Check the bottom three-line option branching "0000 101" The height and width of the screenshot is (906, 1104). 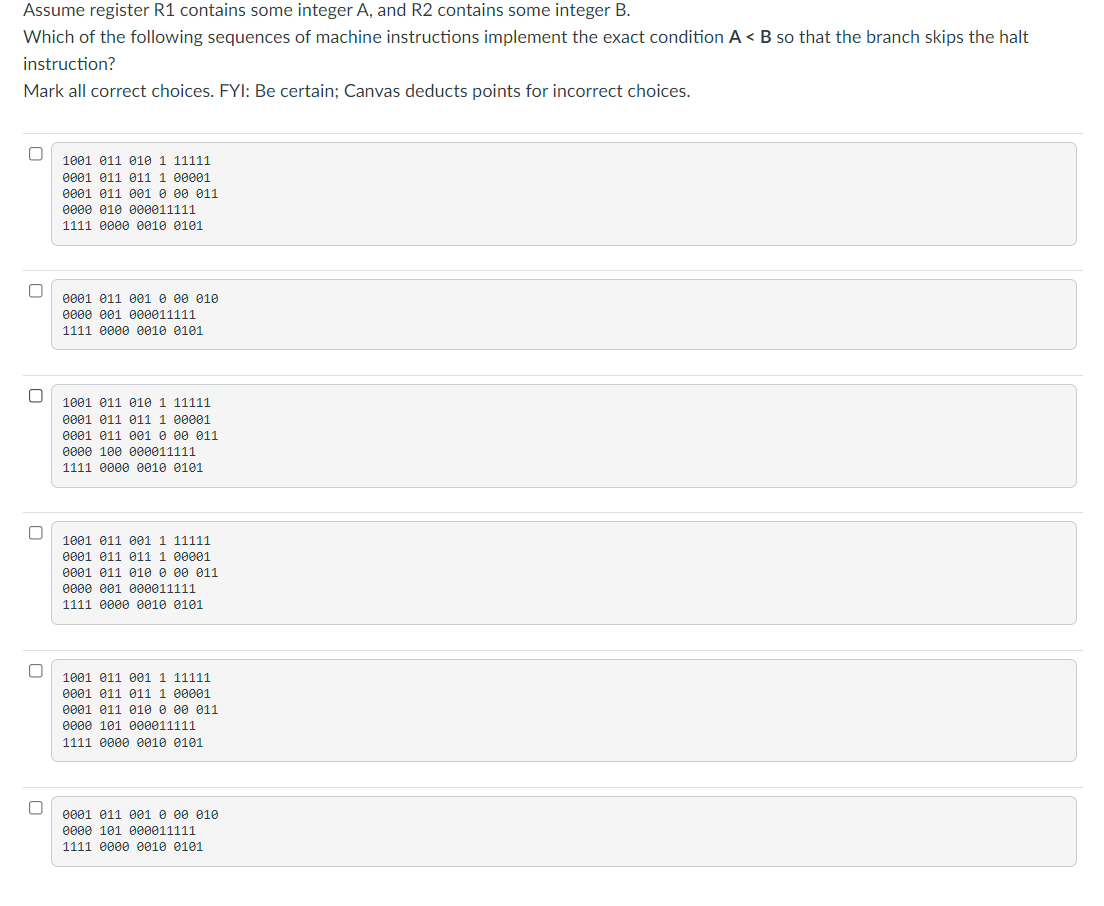(35, 805)
